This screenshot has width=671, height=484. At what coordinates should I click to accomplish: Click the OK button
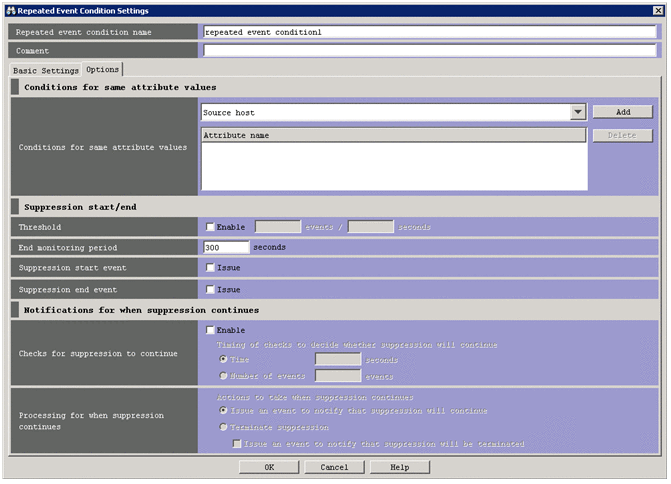[269, 467]
